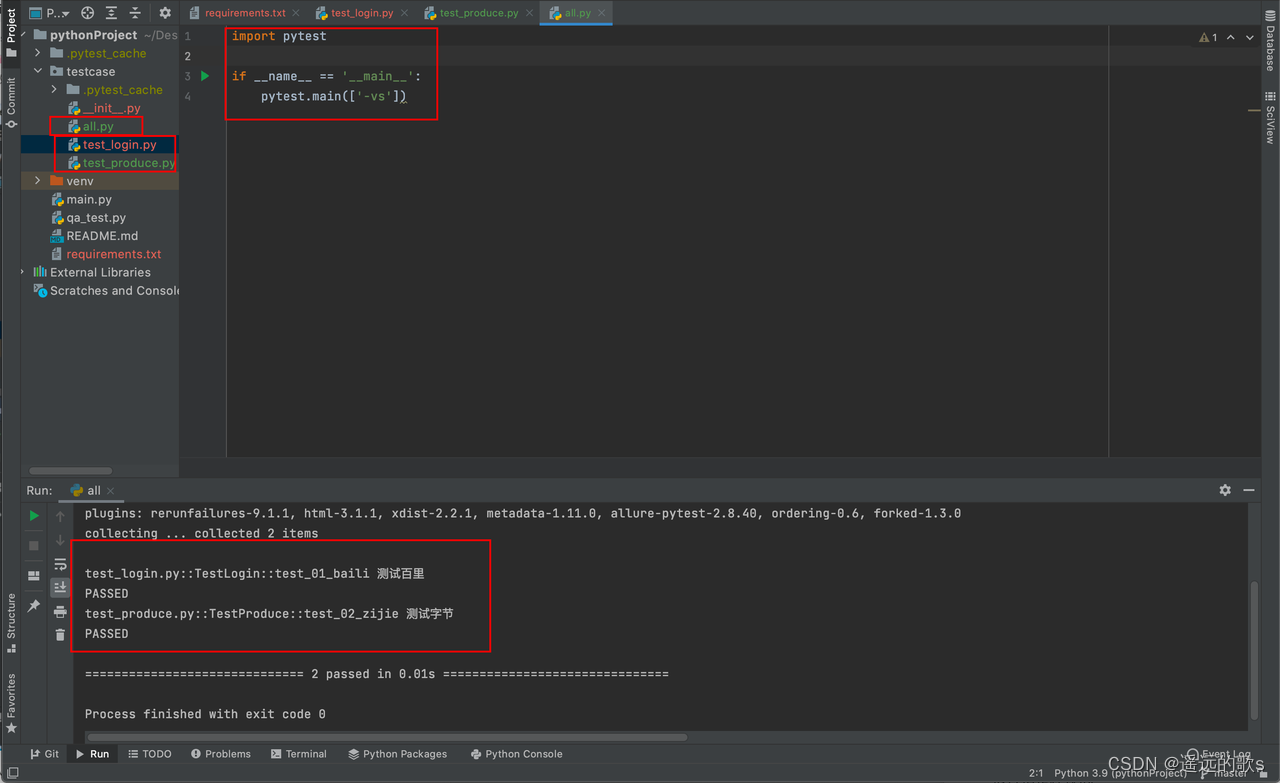Open Project view dropdown selector
The image size is (1280, 783).
(x=49, y=13)
